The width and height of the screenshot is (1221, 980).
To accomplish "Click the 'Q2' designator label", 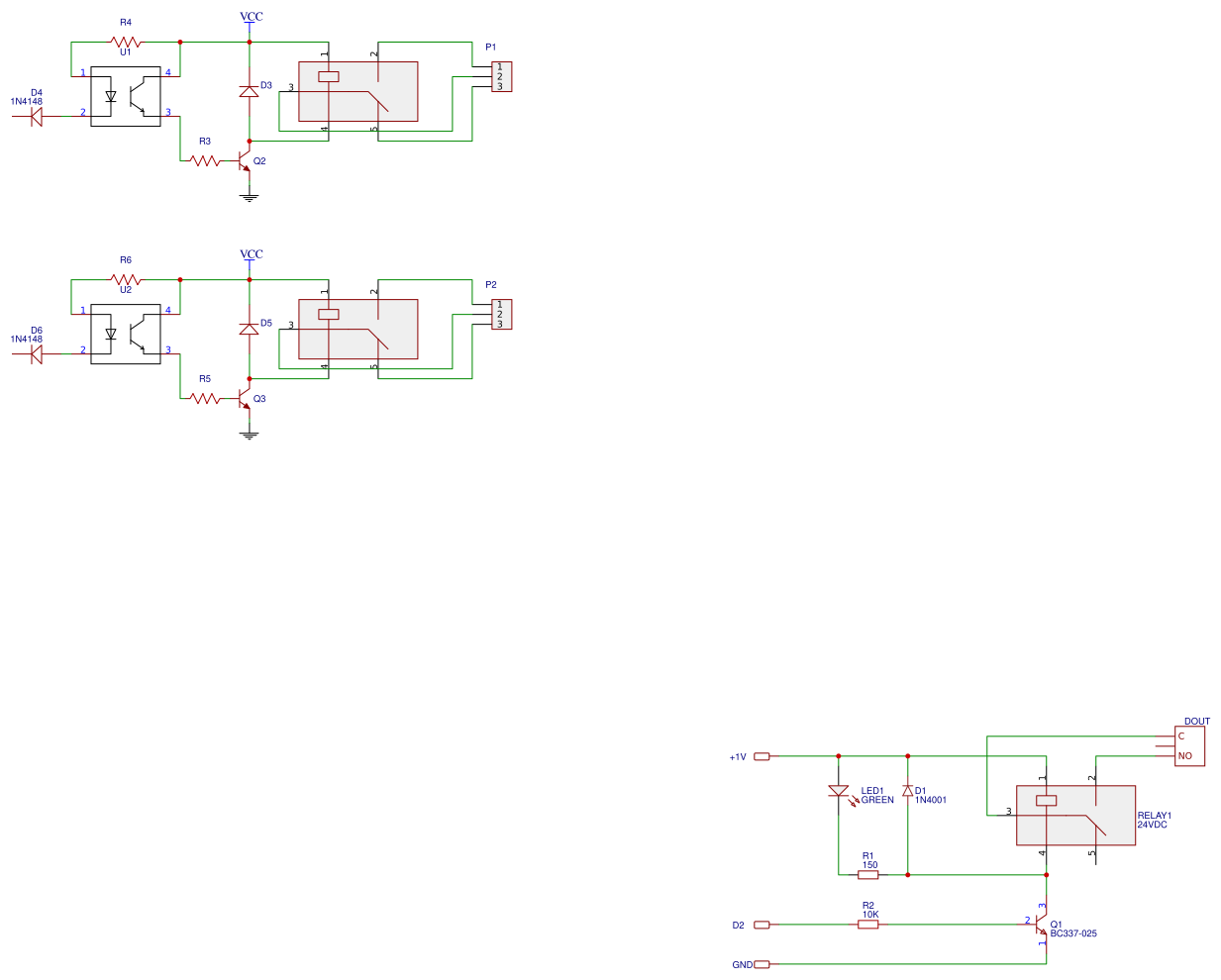I will [259, 161].
